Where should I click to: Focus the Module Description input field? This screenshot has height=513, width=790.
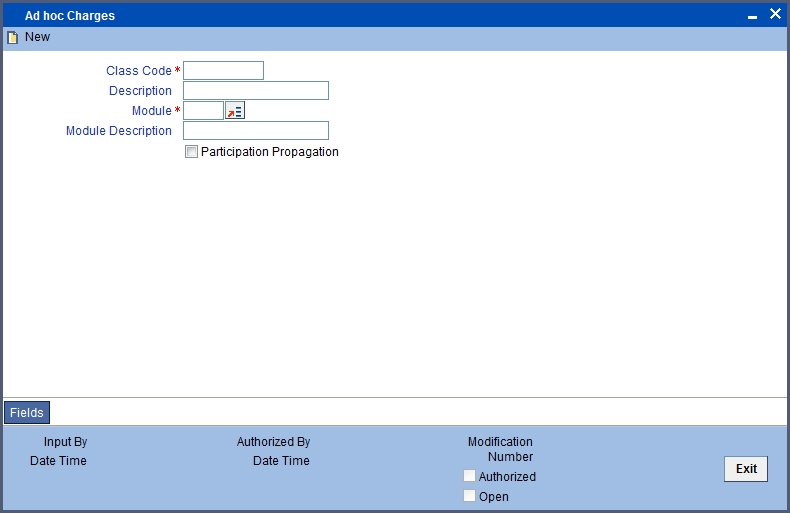click(x=256, y=131)
